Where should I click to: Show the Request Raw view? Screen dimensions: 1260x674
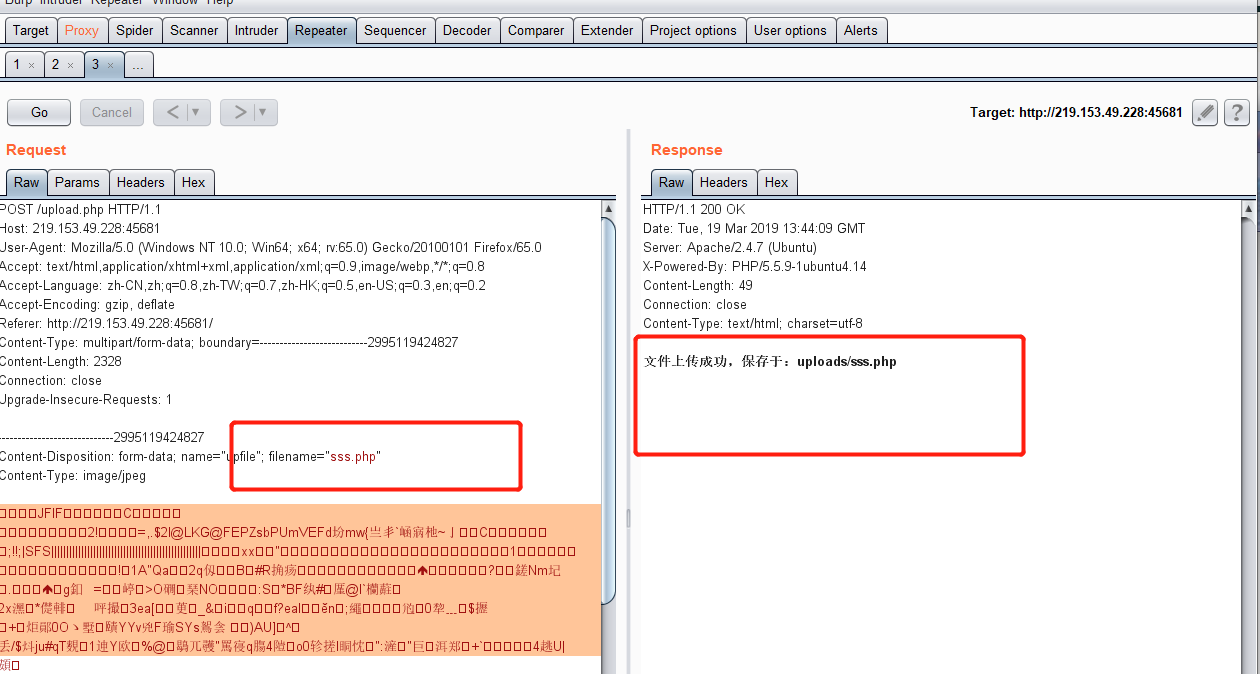pos(27,182)
